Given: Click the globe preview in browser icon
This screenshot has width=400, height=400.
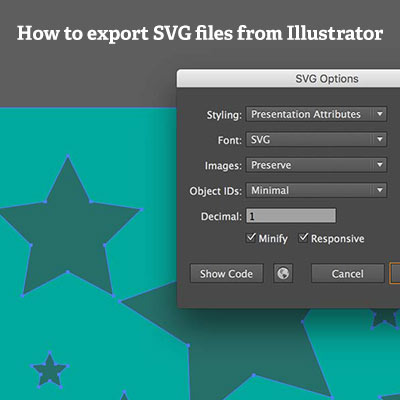Looking at the screenshot, I should (x=283, y=274).
